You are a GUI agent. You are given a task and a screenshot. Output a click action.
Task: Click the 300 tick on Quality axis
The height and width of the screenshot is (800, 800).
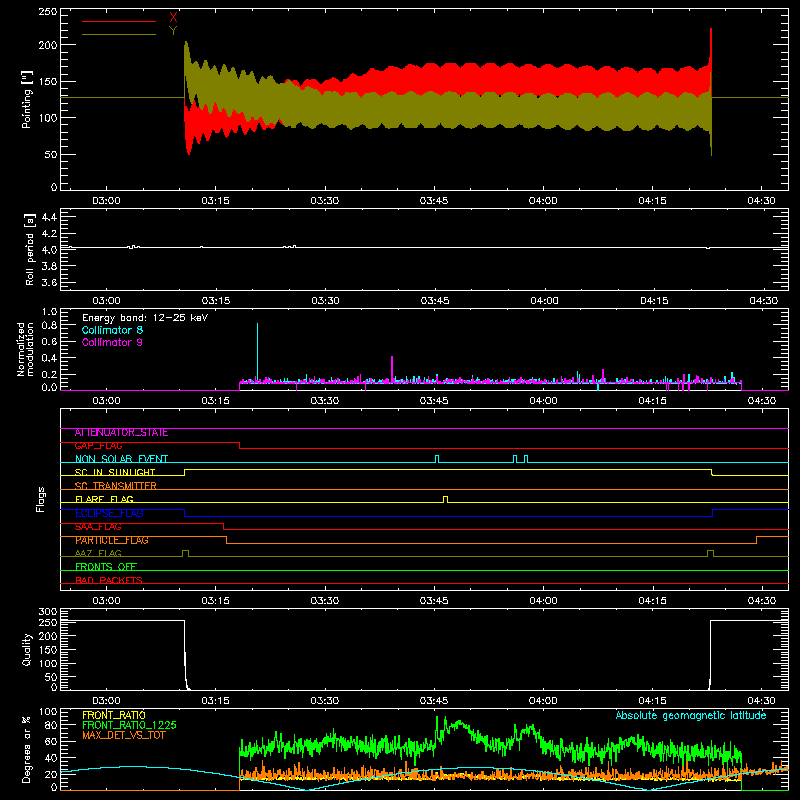pos(48,611)
